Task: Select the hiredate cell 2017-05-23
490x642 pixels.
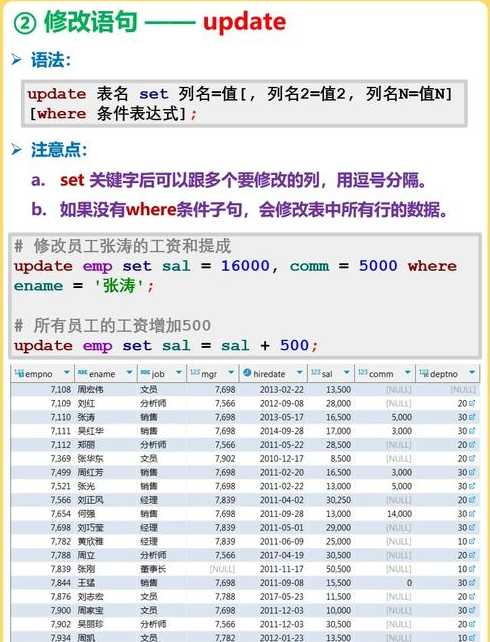Action: pyautogui.click(x=282, y=597)
